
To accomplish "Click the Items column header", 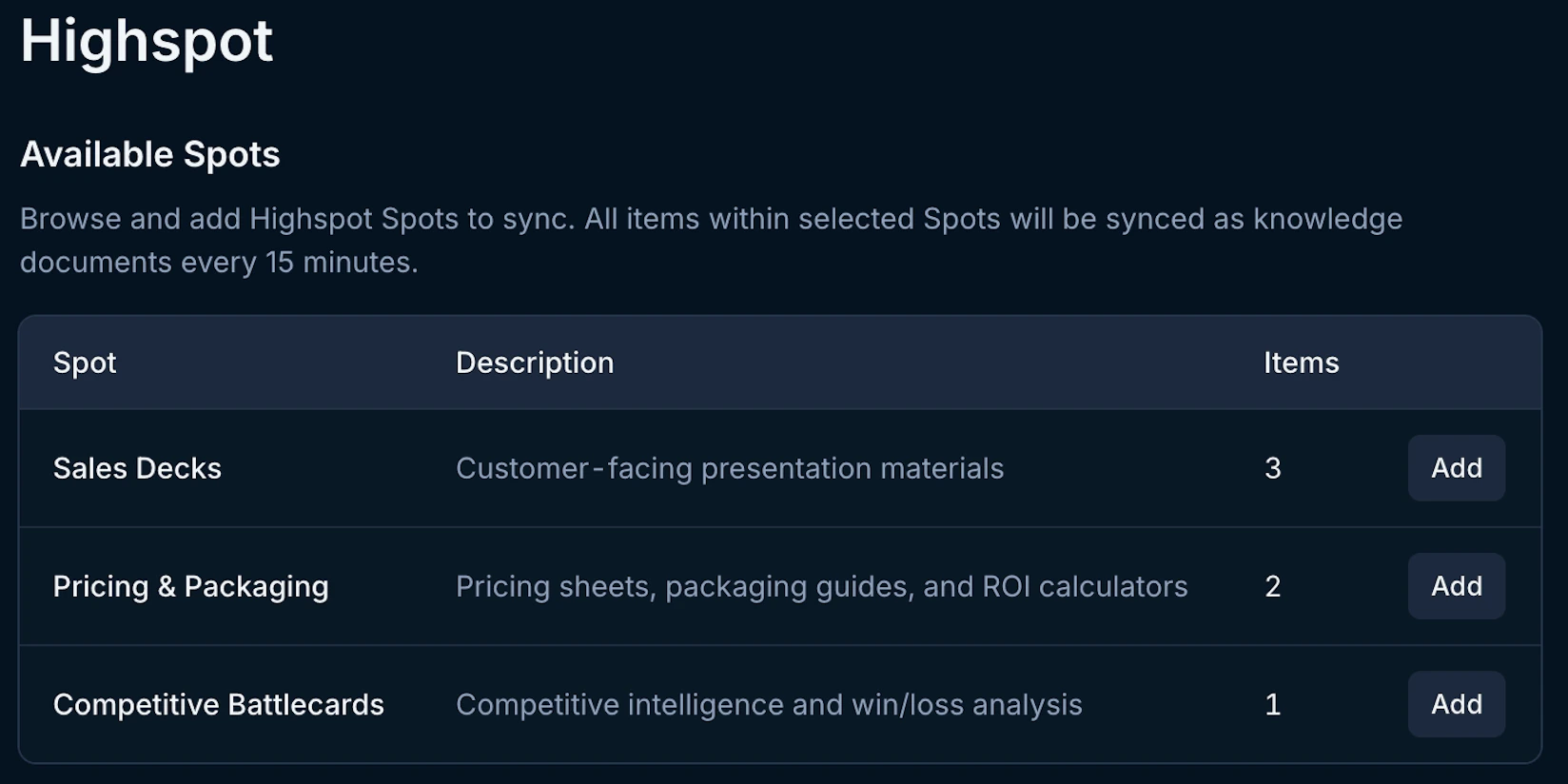I will point(1301,363).
